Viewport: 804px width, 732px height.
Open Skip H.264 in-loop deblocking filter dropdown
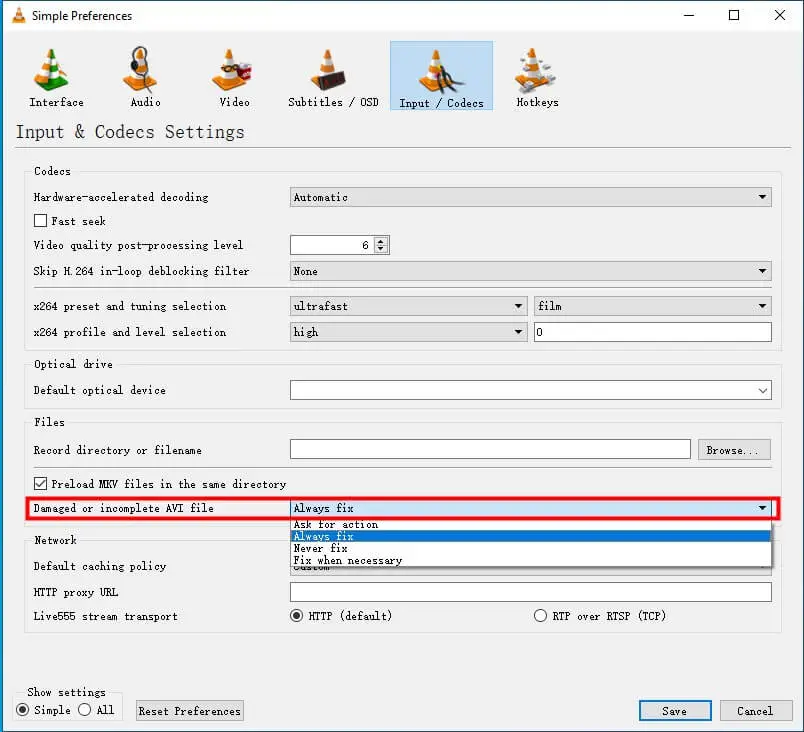point(530,271)
